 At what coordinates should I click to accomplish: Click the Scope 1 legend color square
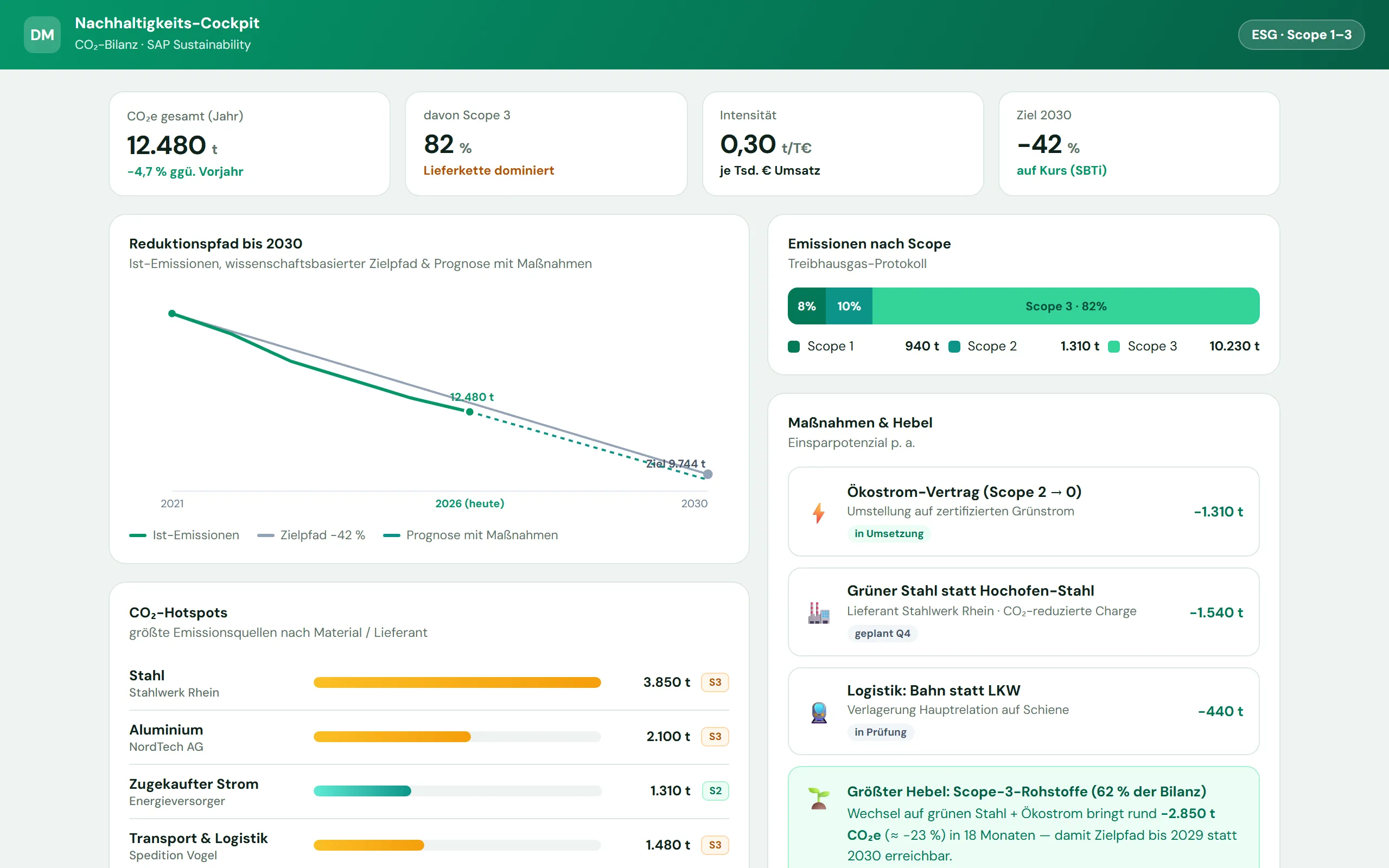click(x=794, y=346)
